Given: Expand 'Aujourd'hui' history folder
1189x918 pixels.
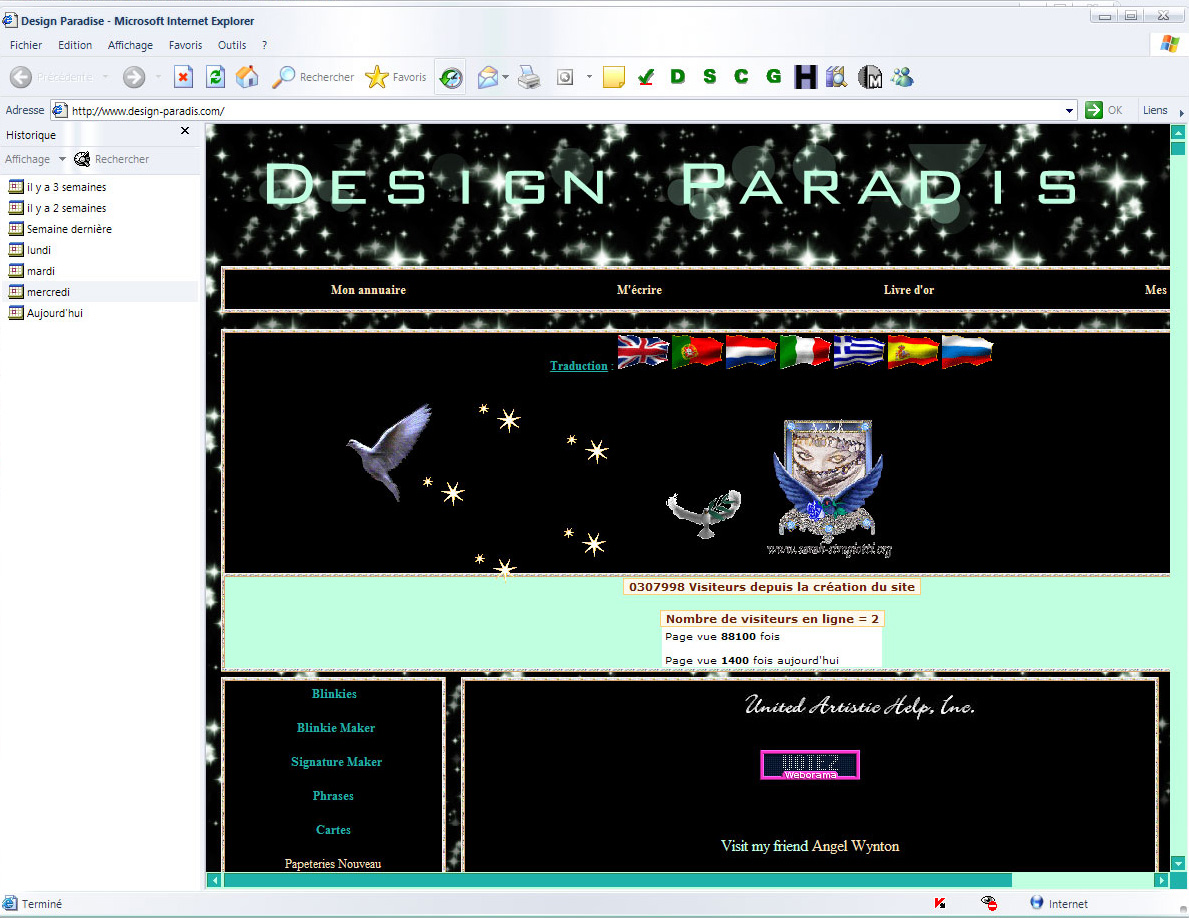Looking at the screenshot, I should pos(45,313).
